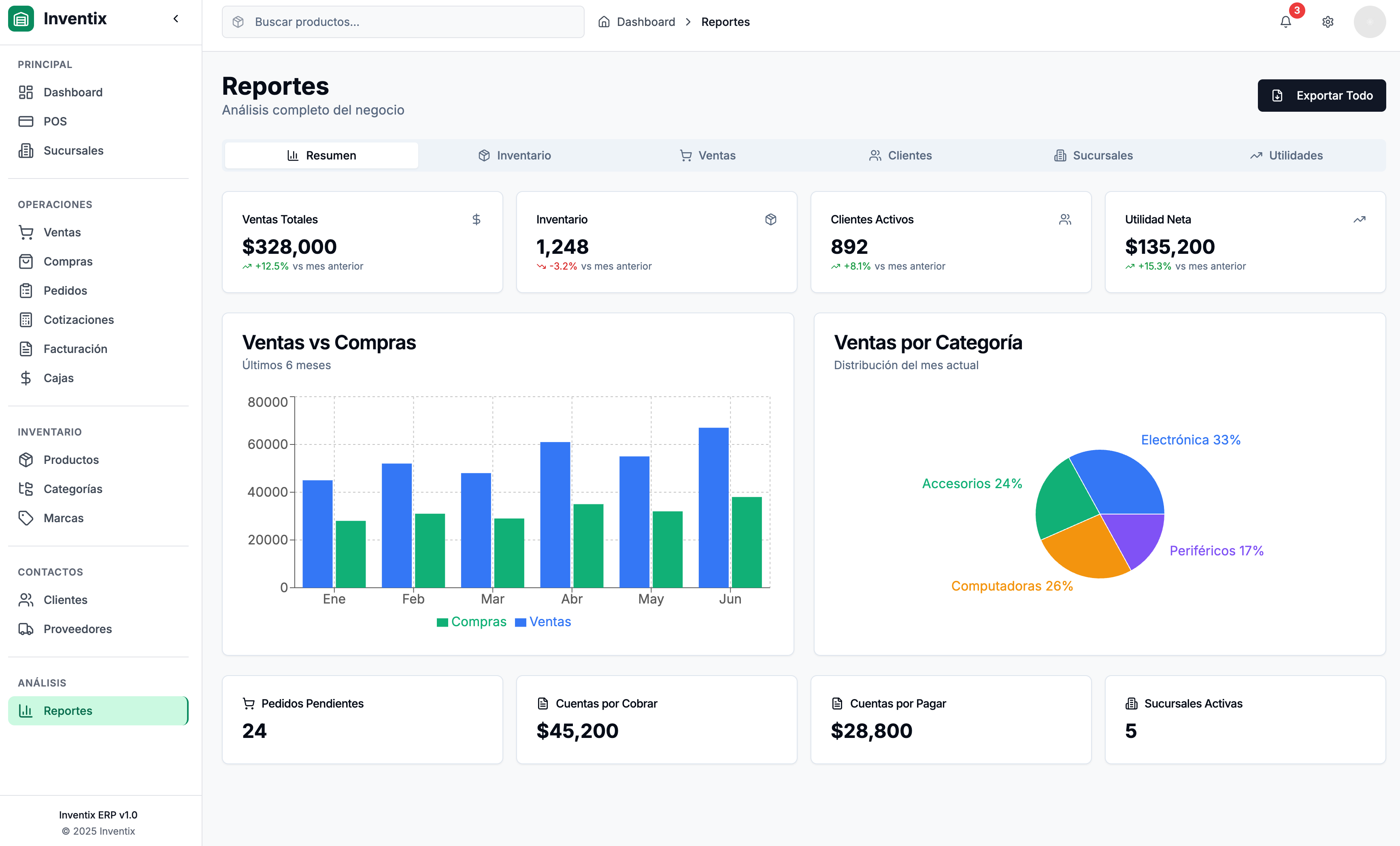This screenshot has width=1400, height=846.
Task: Click the POS card icon in sidebar
Action: (26, 121)
